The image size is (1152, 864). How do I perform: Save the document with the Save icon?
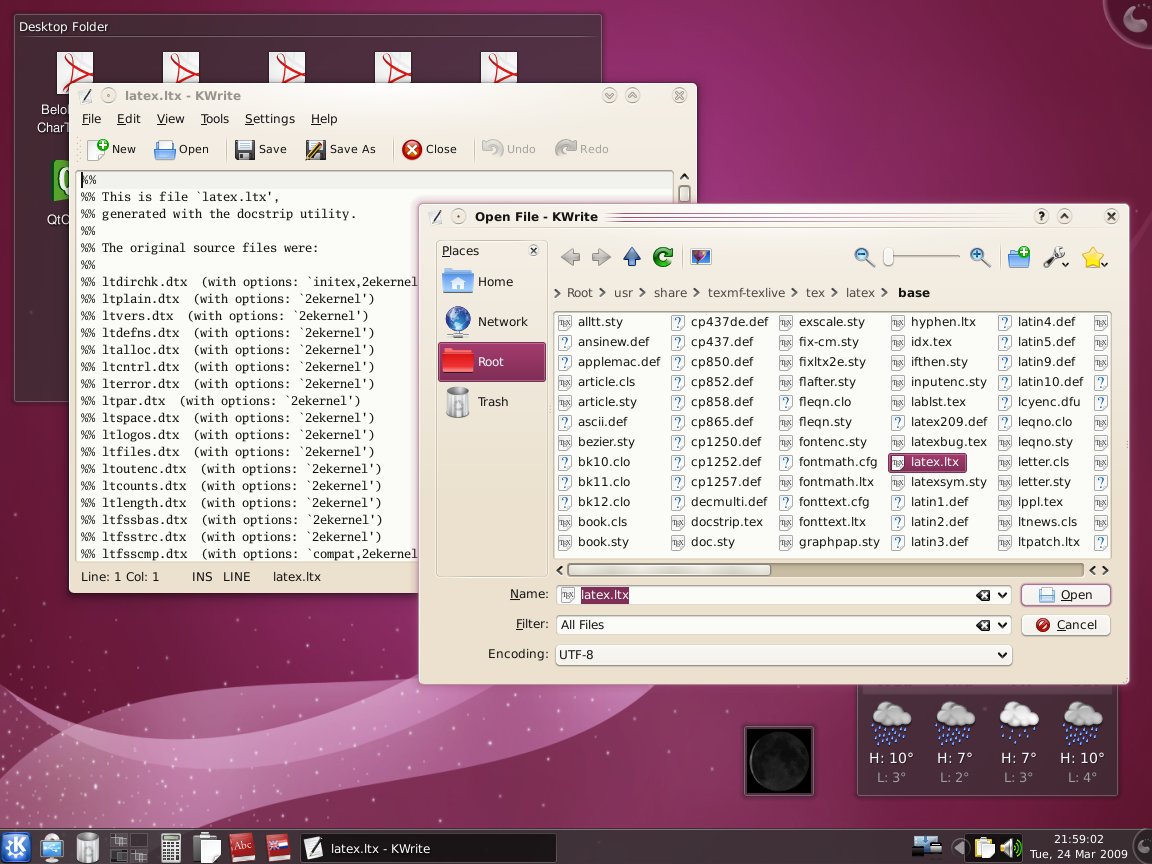tap(260, 149)
